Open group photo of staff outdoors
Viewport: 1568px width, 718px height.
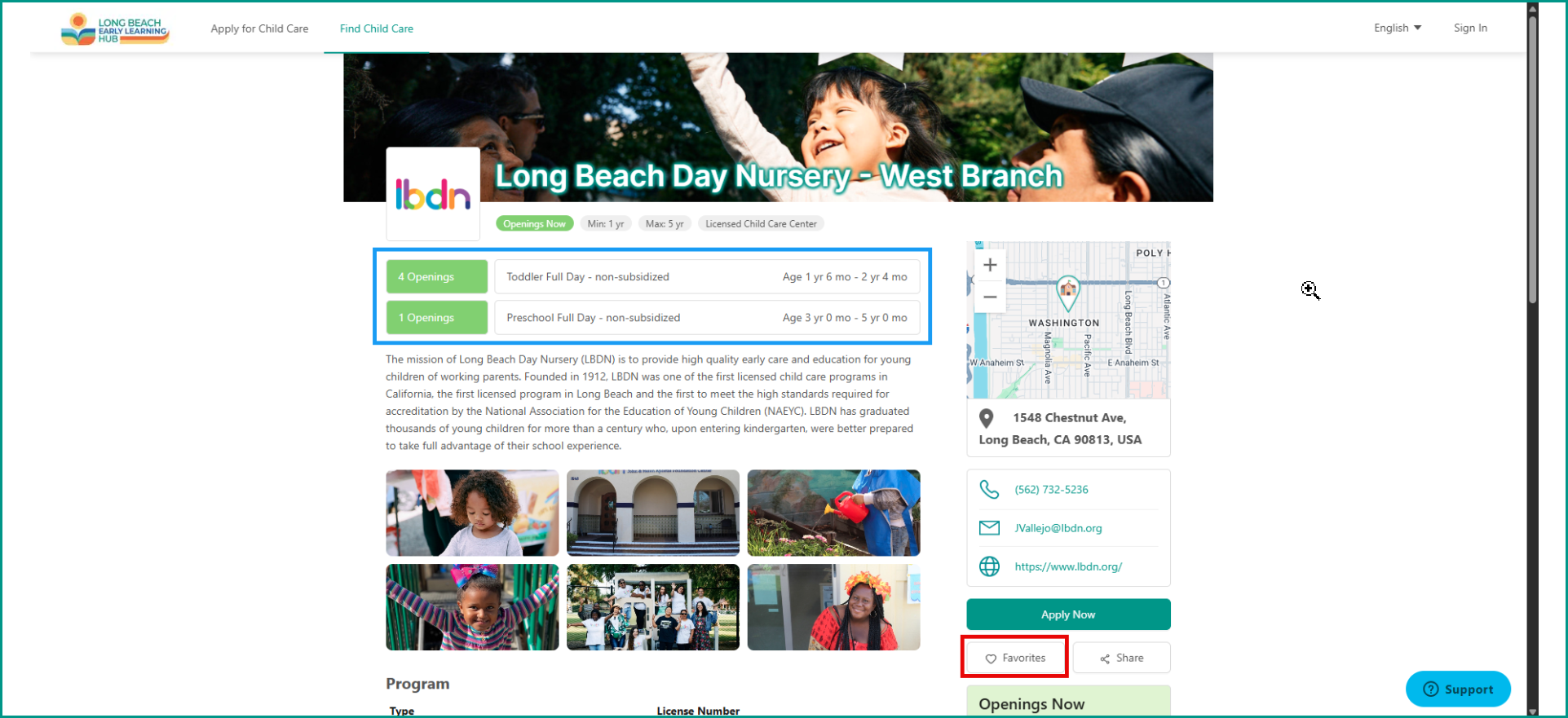click(x=653, y=607)
